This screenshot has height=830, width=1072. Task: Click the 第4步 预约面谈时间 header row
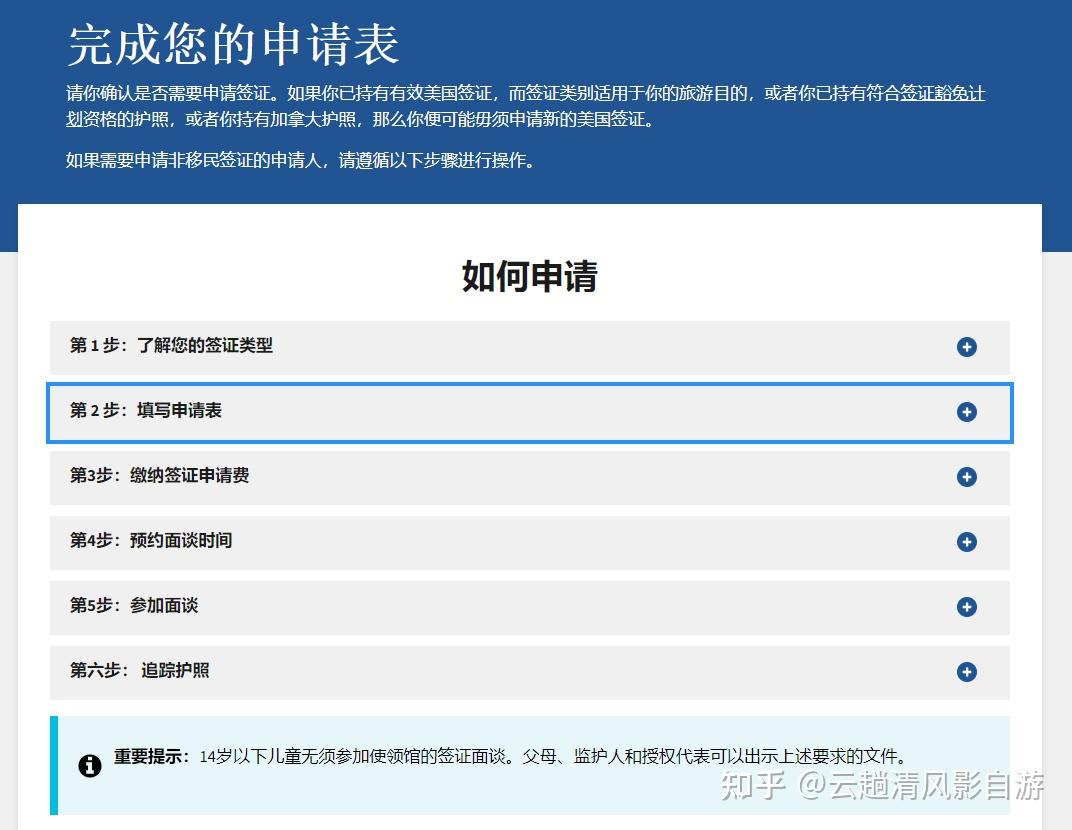point(400,542)
